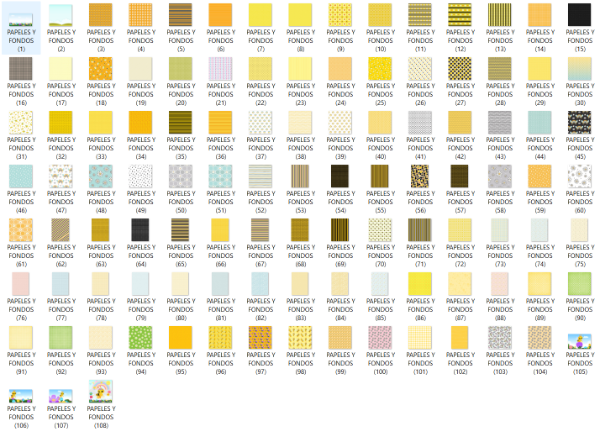
Task: Select PAPELES Y FONDOS (6) orange paper
Action: point(220,15)
